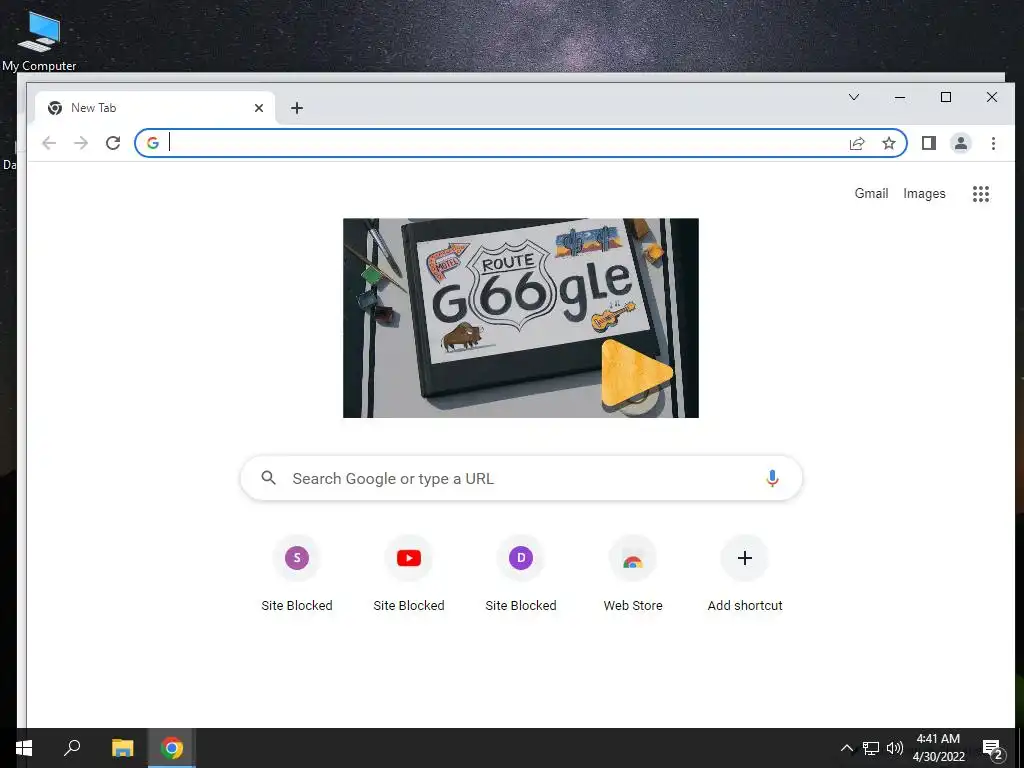Open the Route 66 doodle image
Screen dimensions: 1024x768
tap(520, 318)
